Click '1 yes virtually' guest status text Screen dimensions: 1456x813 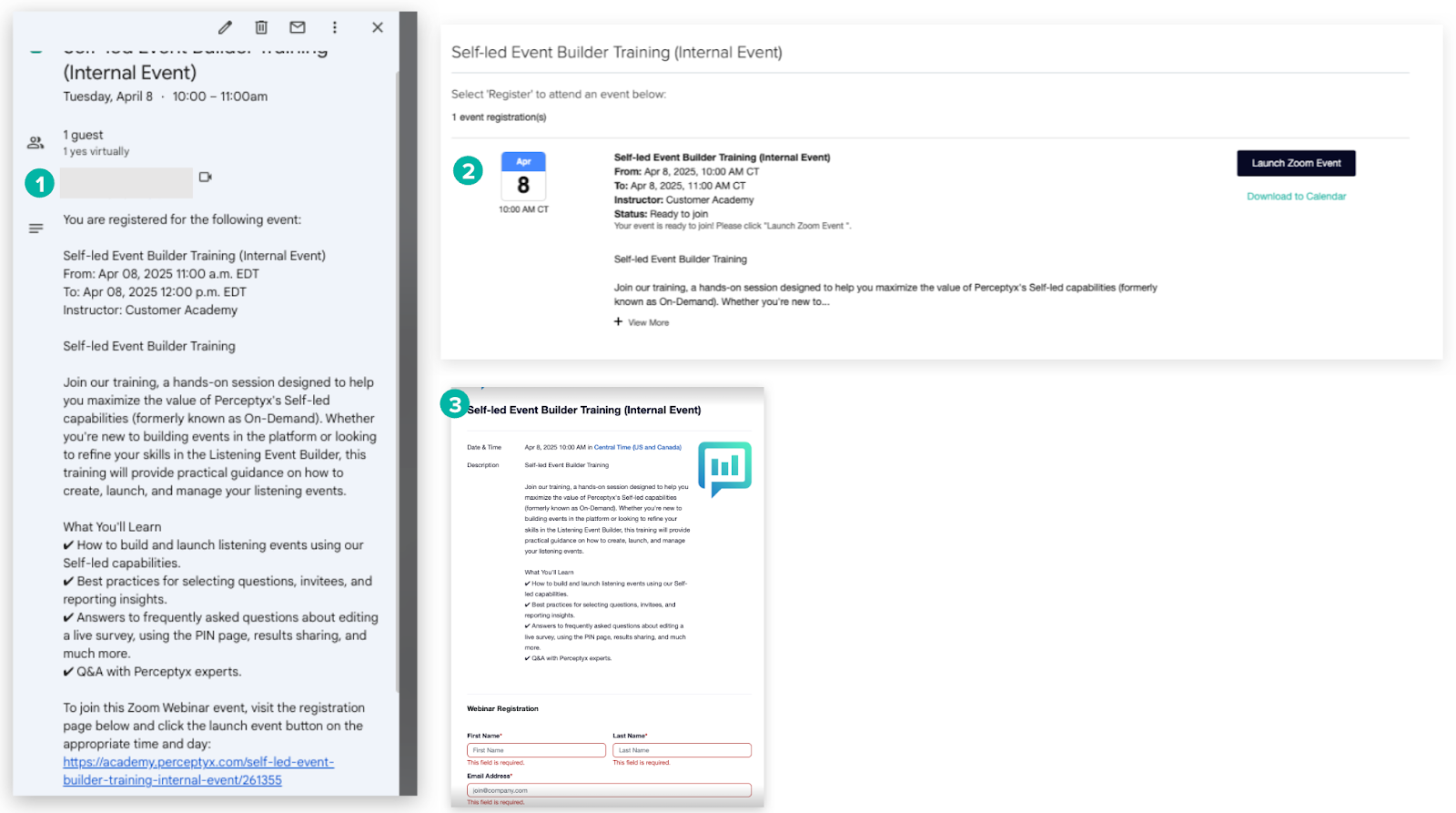(96, 152)
